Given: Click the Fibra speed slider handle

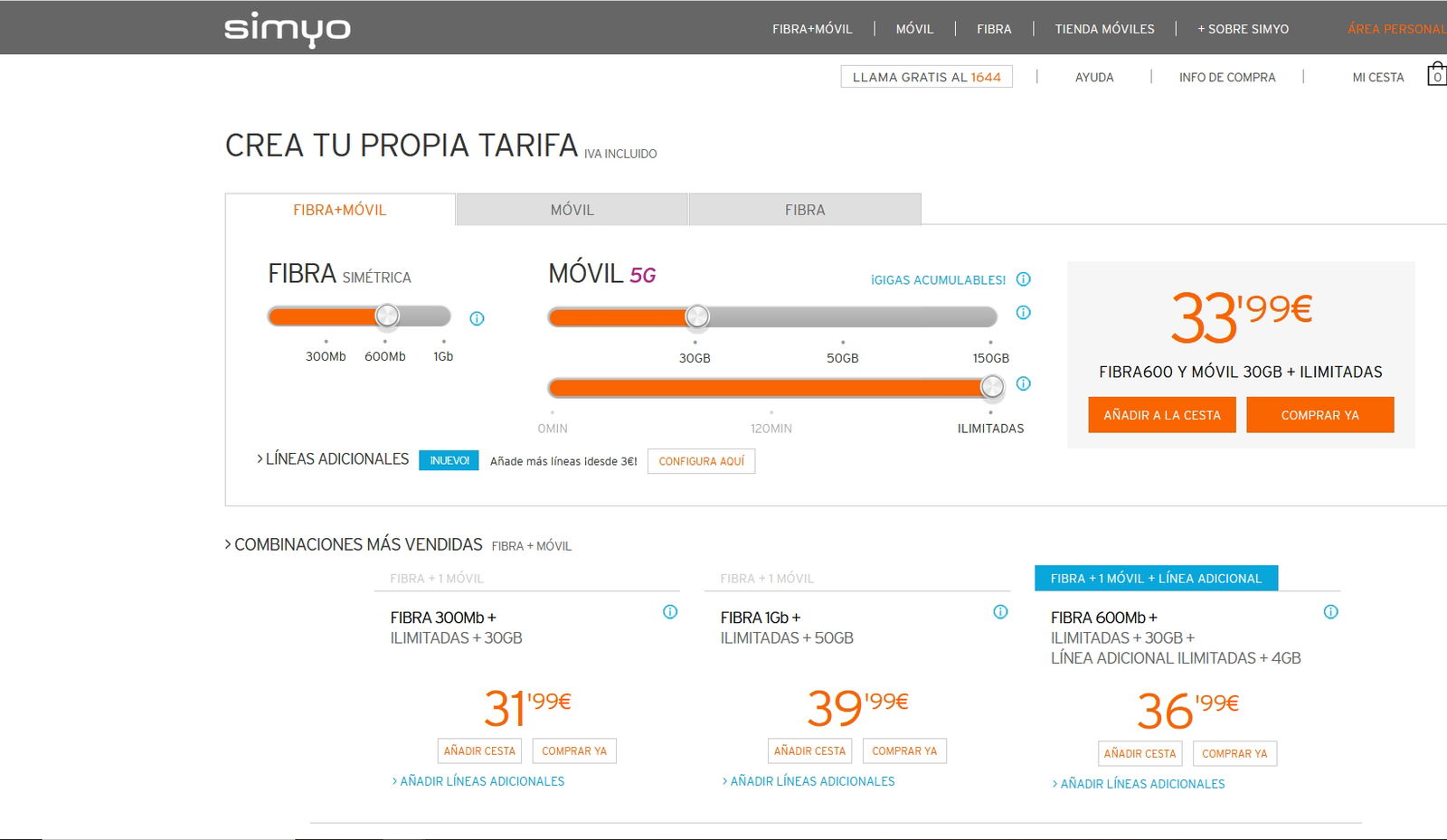Looking at the screenshot, I should (x=387, y=316).
